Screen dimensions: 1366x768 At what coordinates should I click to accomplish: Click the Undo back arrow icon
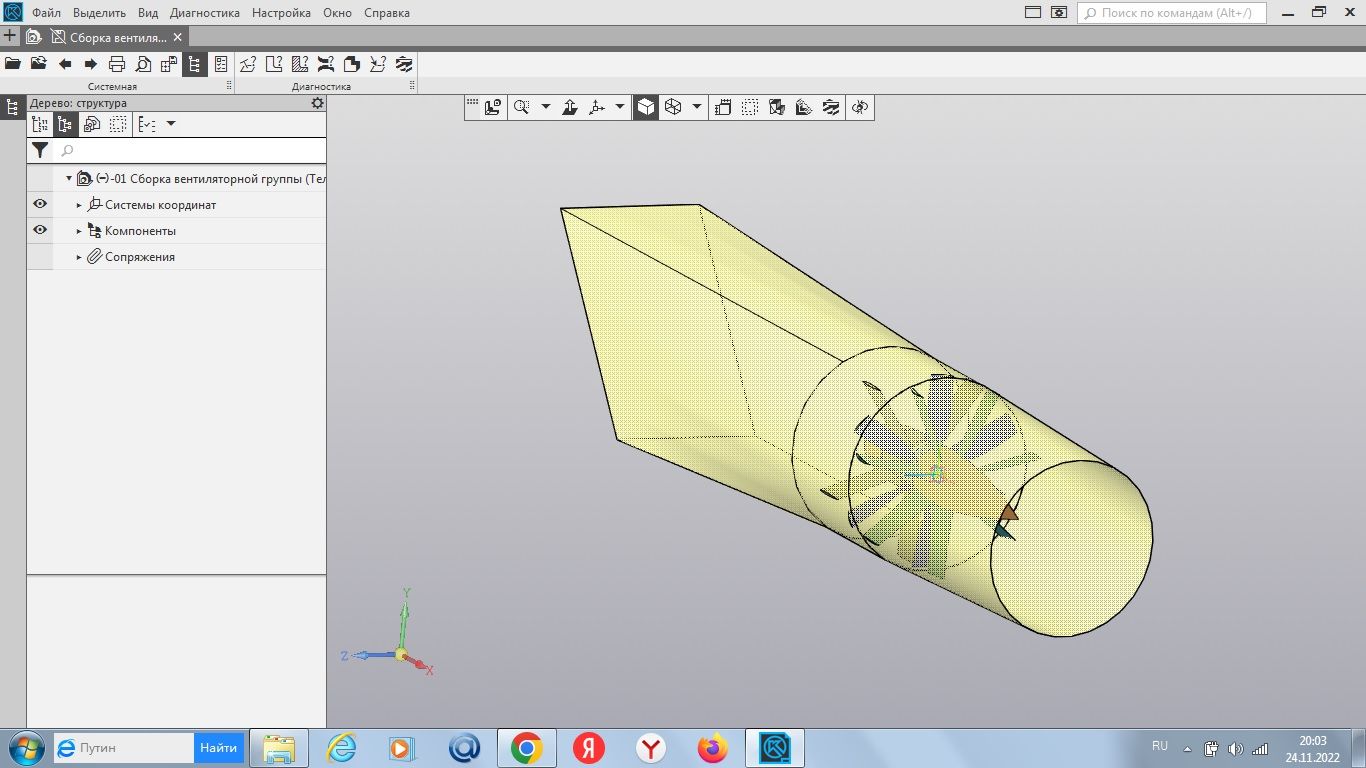pyautogui.click(x=65, y=64)
